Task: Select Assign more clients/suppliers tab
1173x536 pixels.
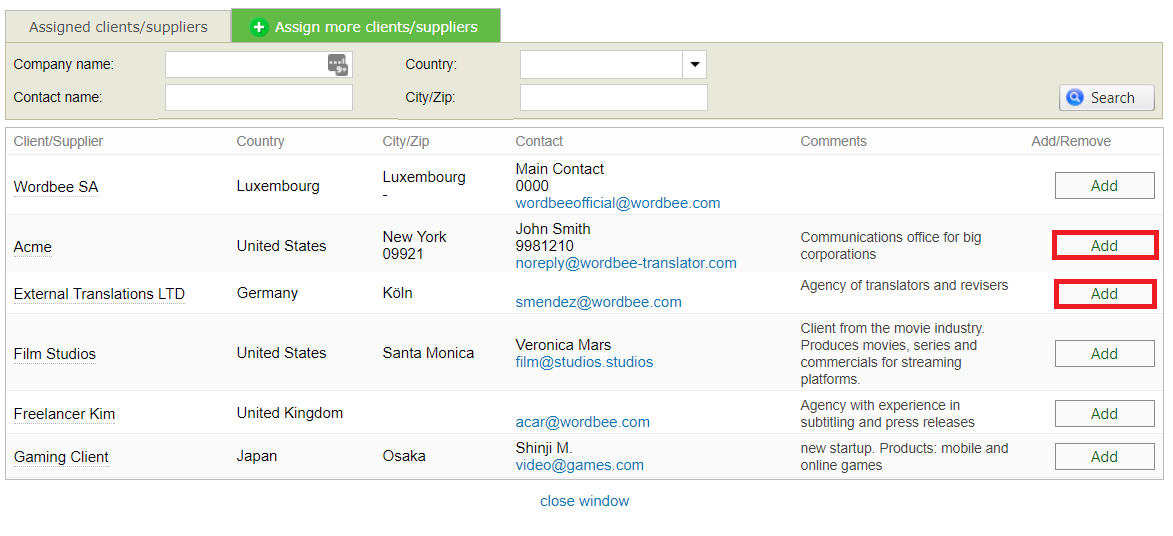Action: [365, 27]
